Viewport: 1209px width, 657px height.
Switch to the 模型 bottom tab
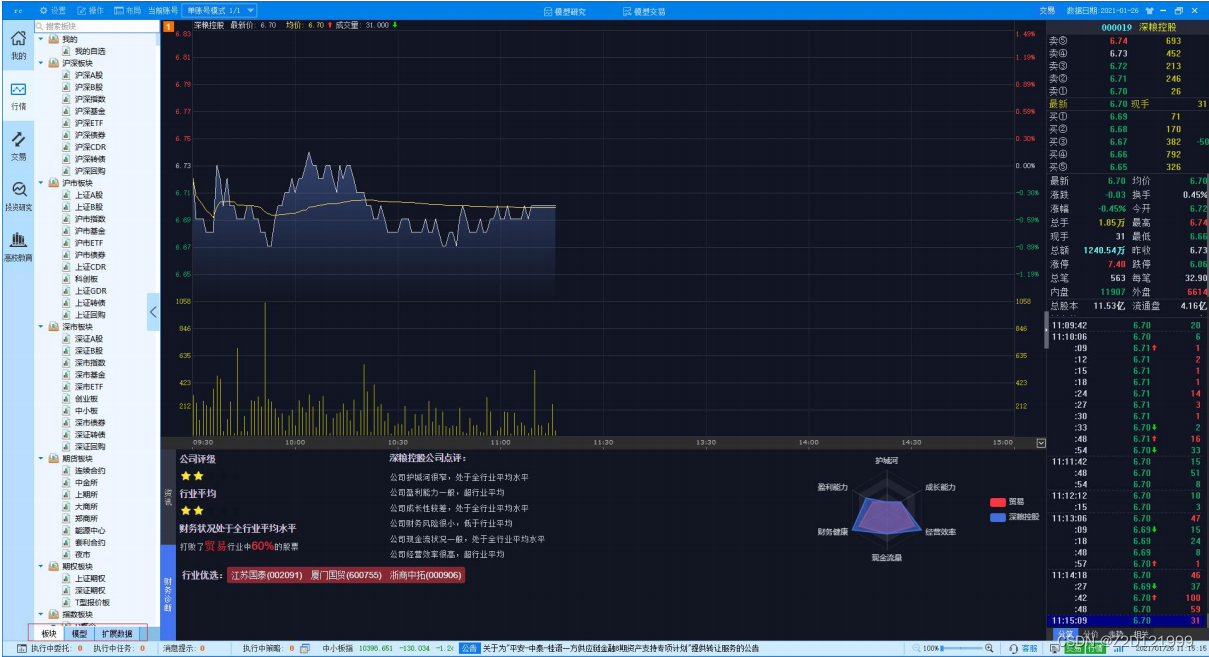[79, 633]
